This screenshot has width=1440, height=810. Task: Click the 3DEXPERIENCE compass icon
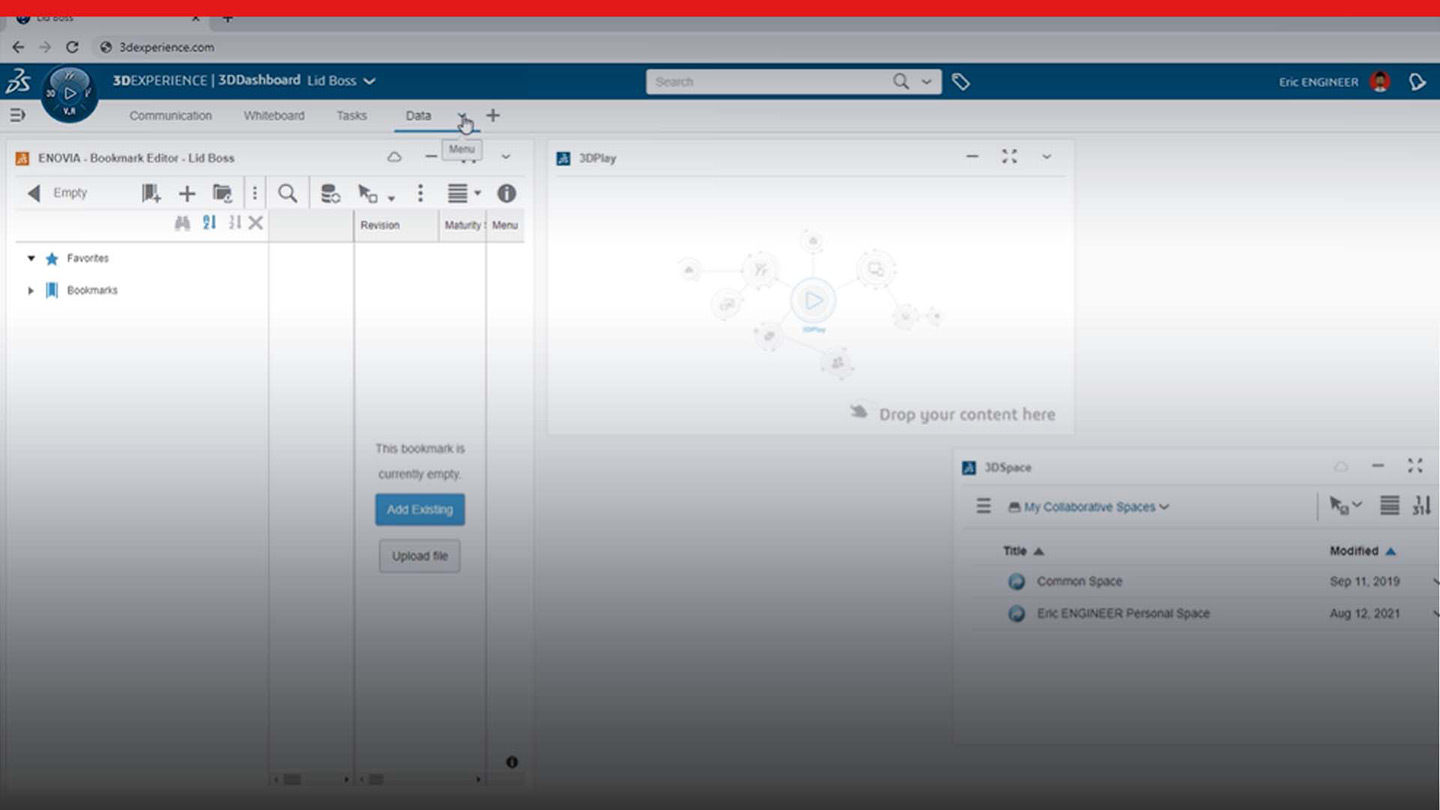pyautogui.click(x=69, y=94)
